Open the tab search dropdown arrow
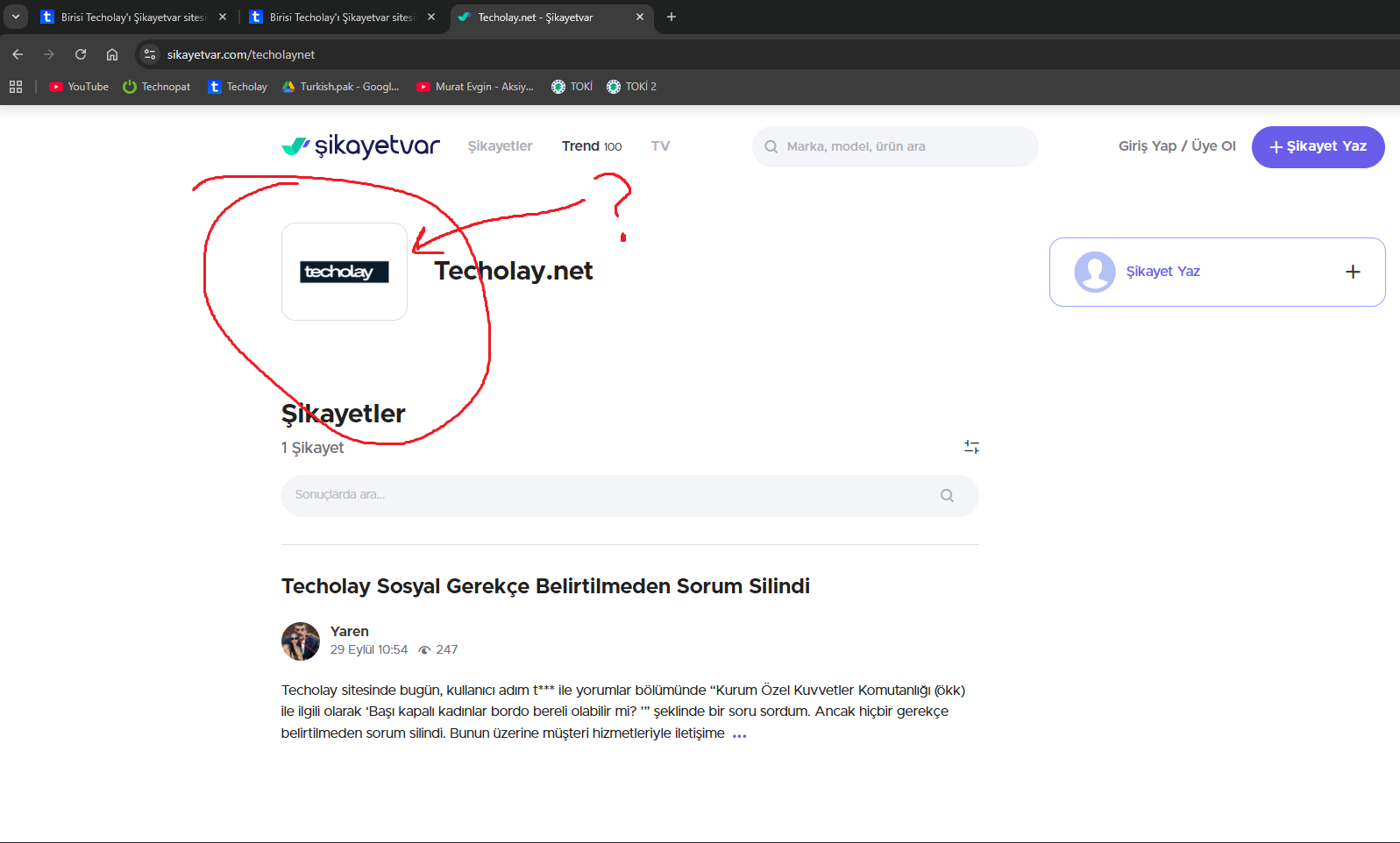 click(x=16, y=17)
